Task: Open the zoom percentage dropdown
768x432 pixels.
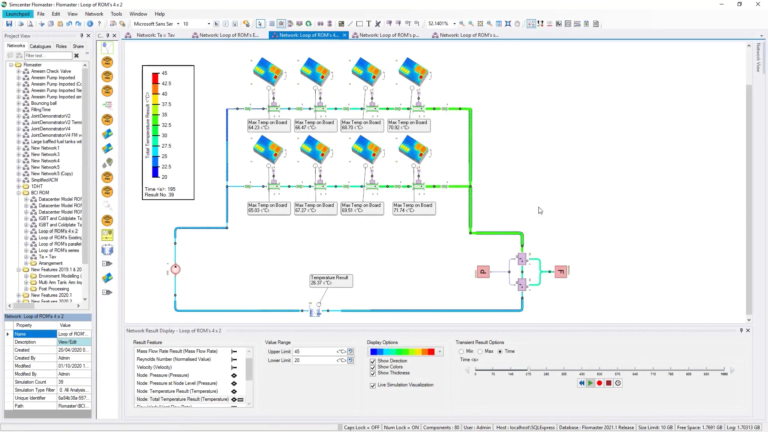Action: click(454, 24)
